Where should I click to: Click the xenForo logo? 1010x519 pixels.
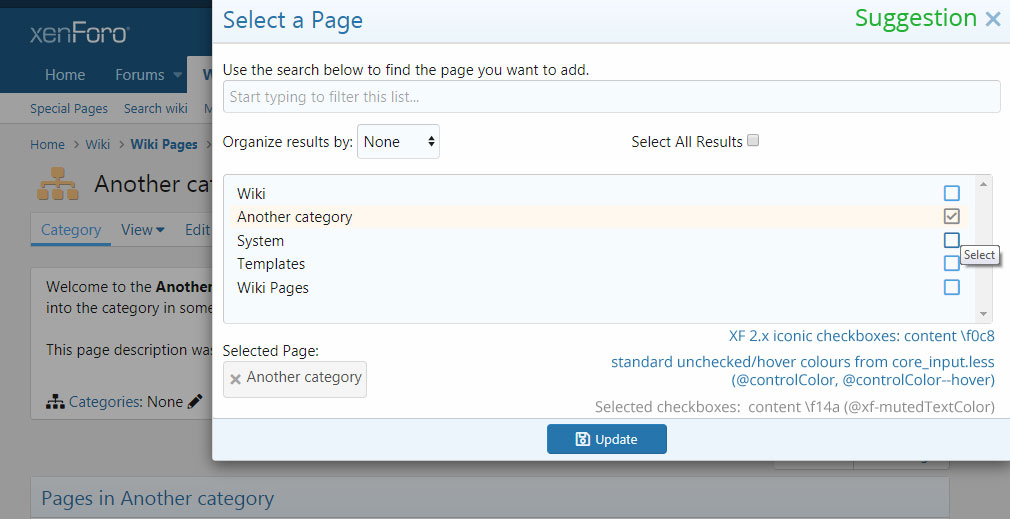[x=79, y=33]
